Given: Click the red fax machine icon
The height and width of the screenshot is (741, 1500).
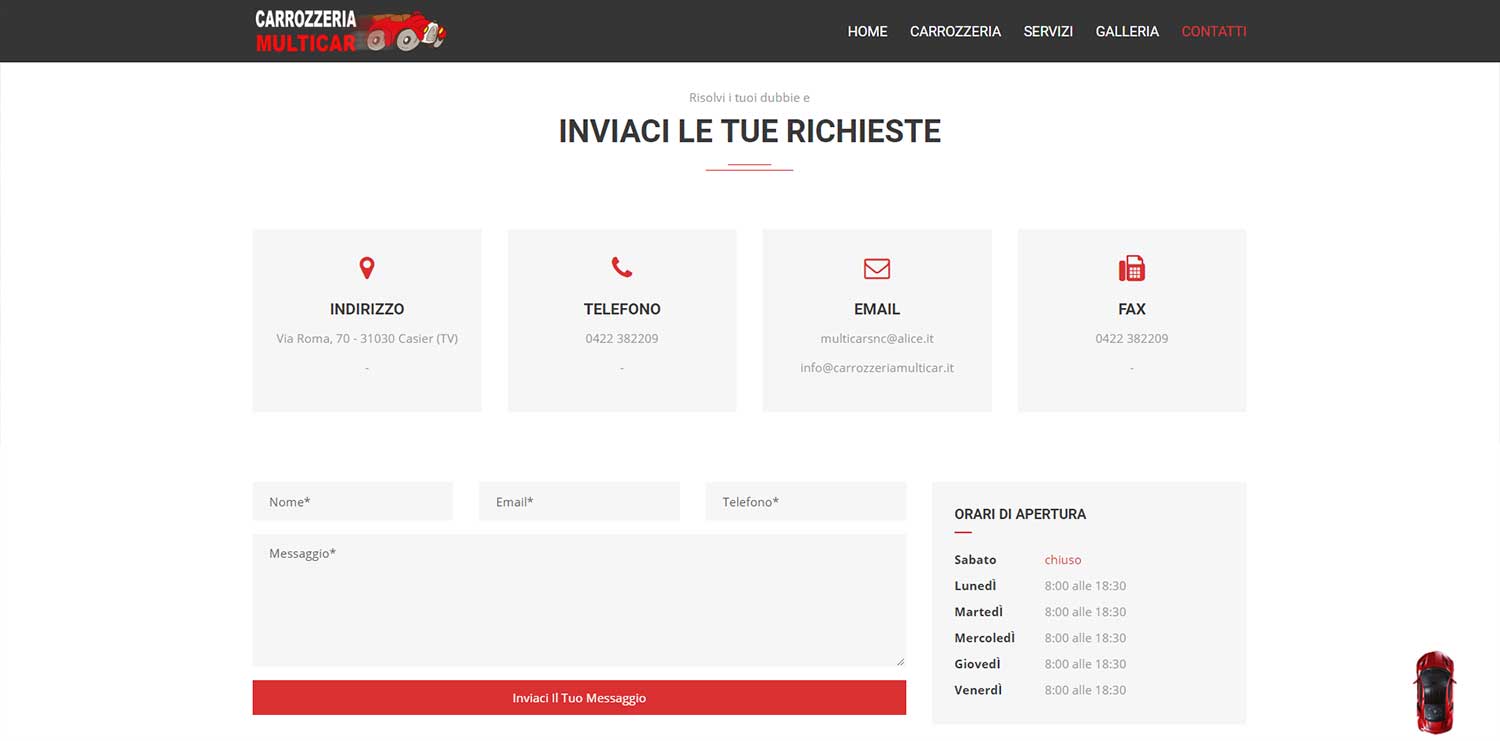Looking at the screenshot, I should (x=1131, y=268).
